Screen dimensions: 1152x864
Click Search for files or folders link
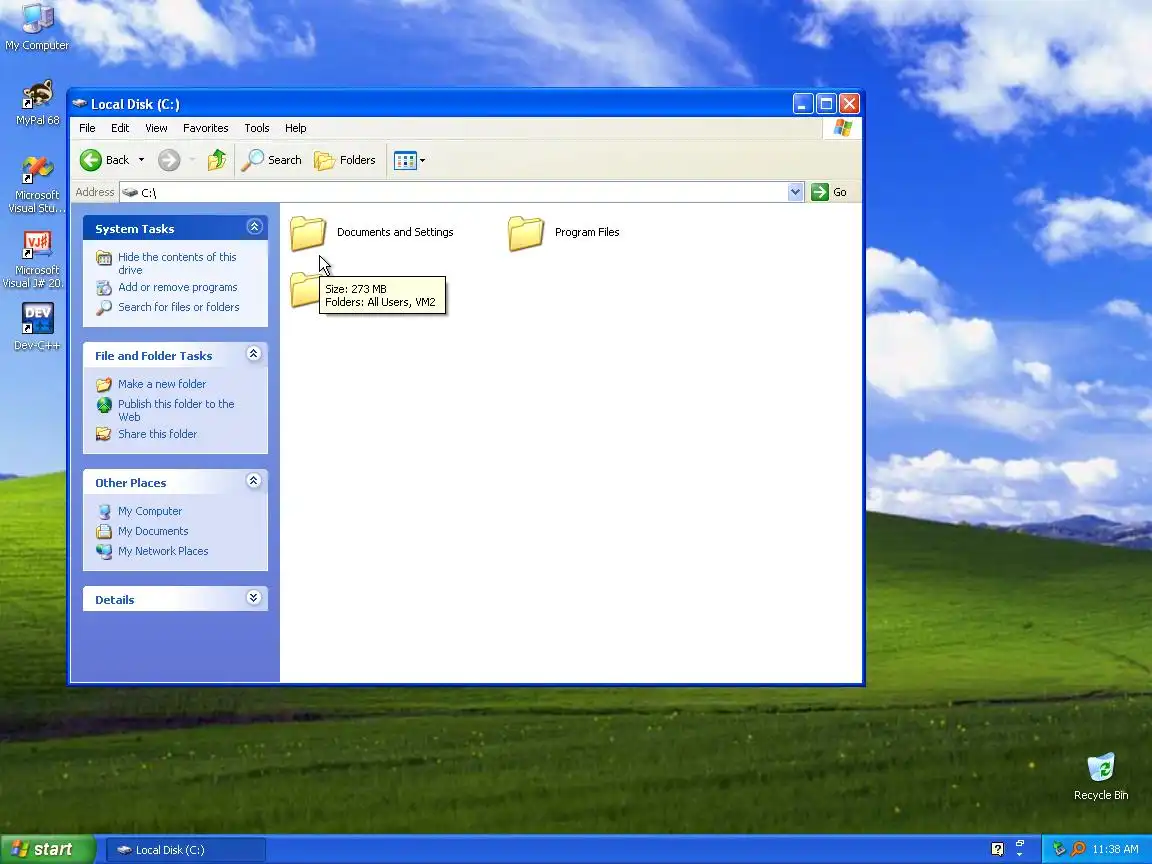click(179, 307)
